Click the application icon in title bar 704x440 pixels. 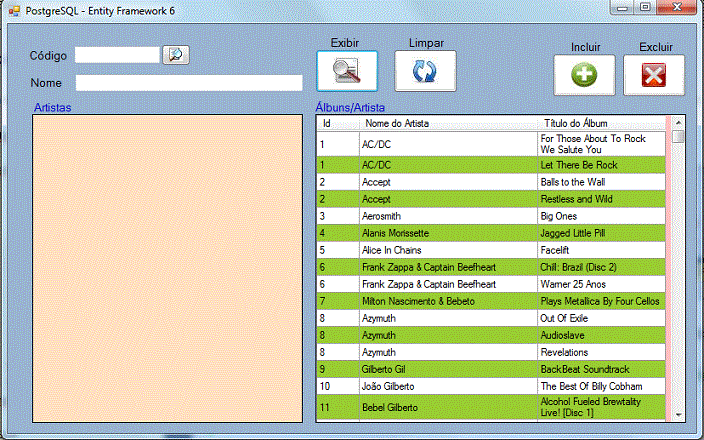pos(14,11)
